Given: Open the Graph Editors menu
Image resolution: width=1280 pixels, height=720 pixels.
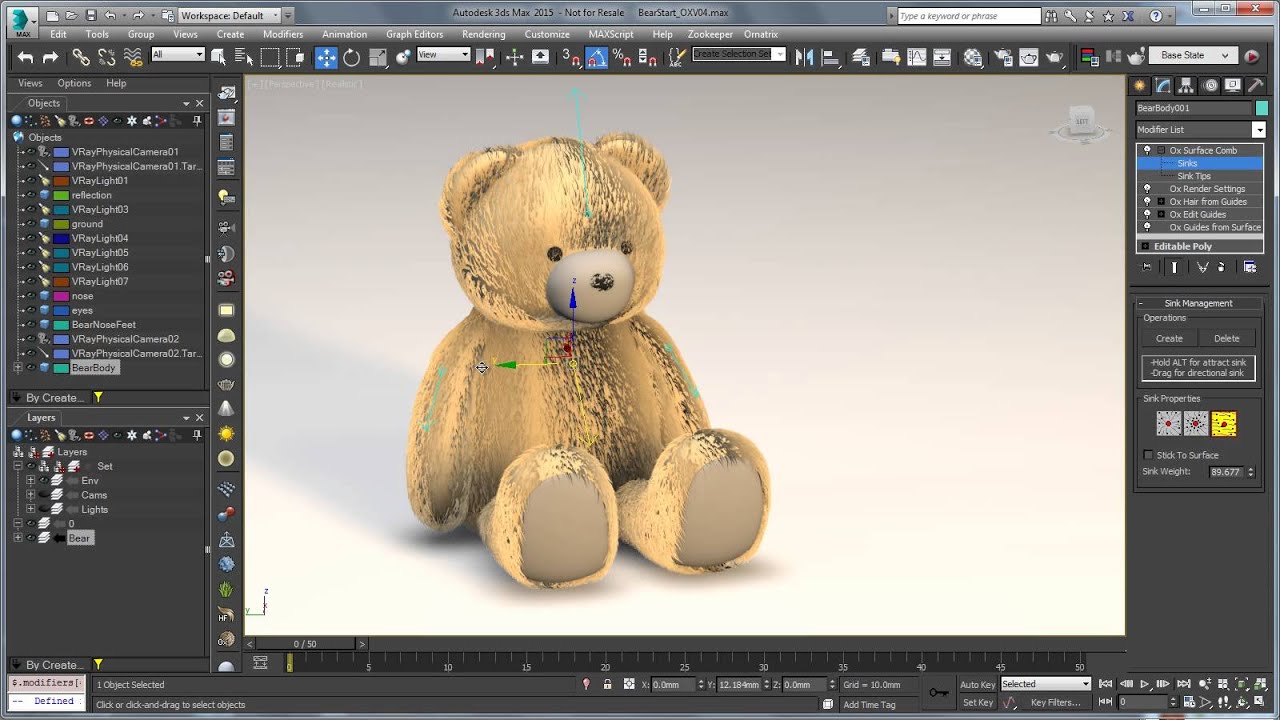Looking at the screenshot, I should click(414, 34).
